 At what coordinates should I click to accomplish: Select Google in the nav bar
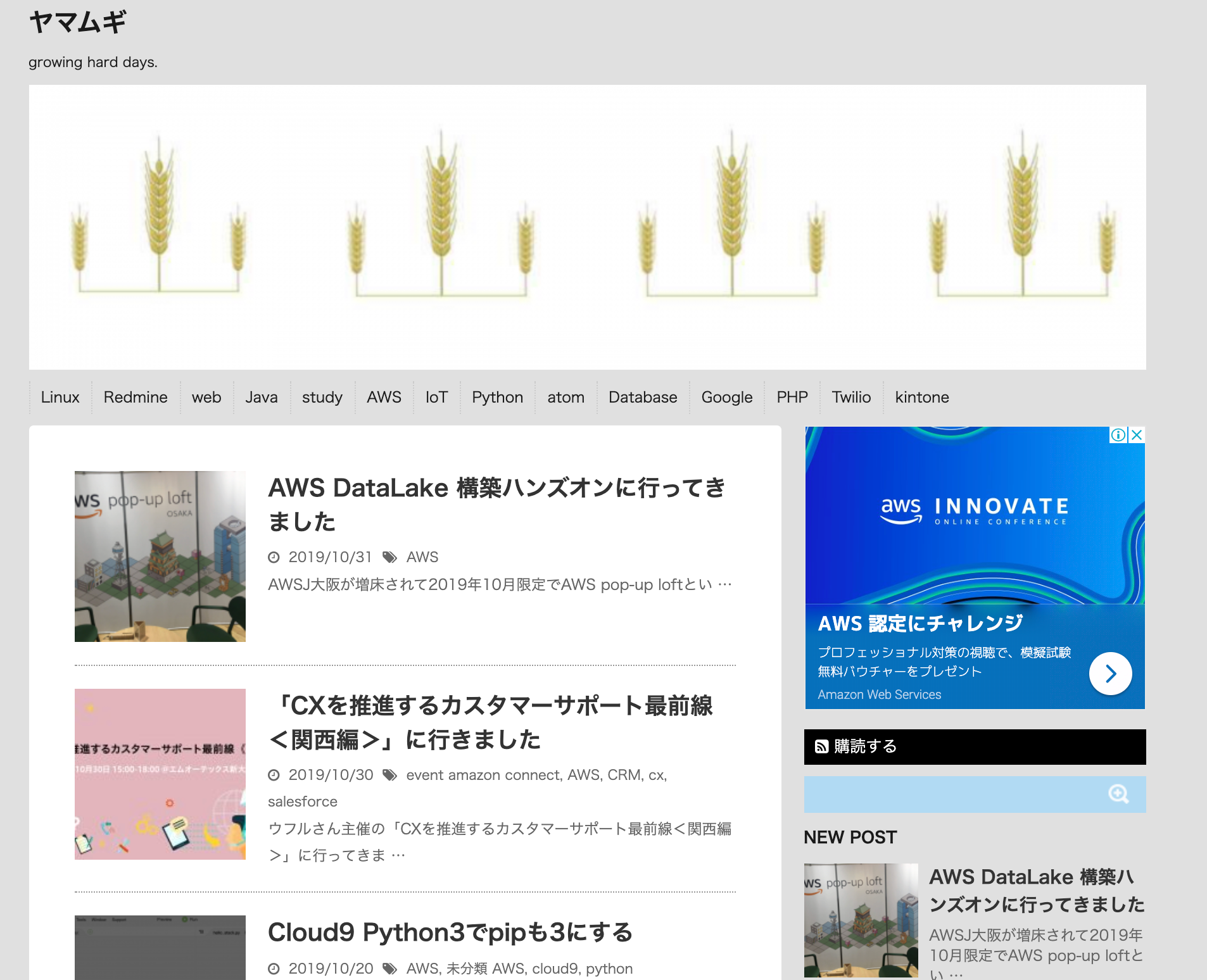point(727,397)
